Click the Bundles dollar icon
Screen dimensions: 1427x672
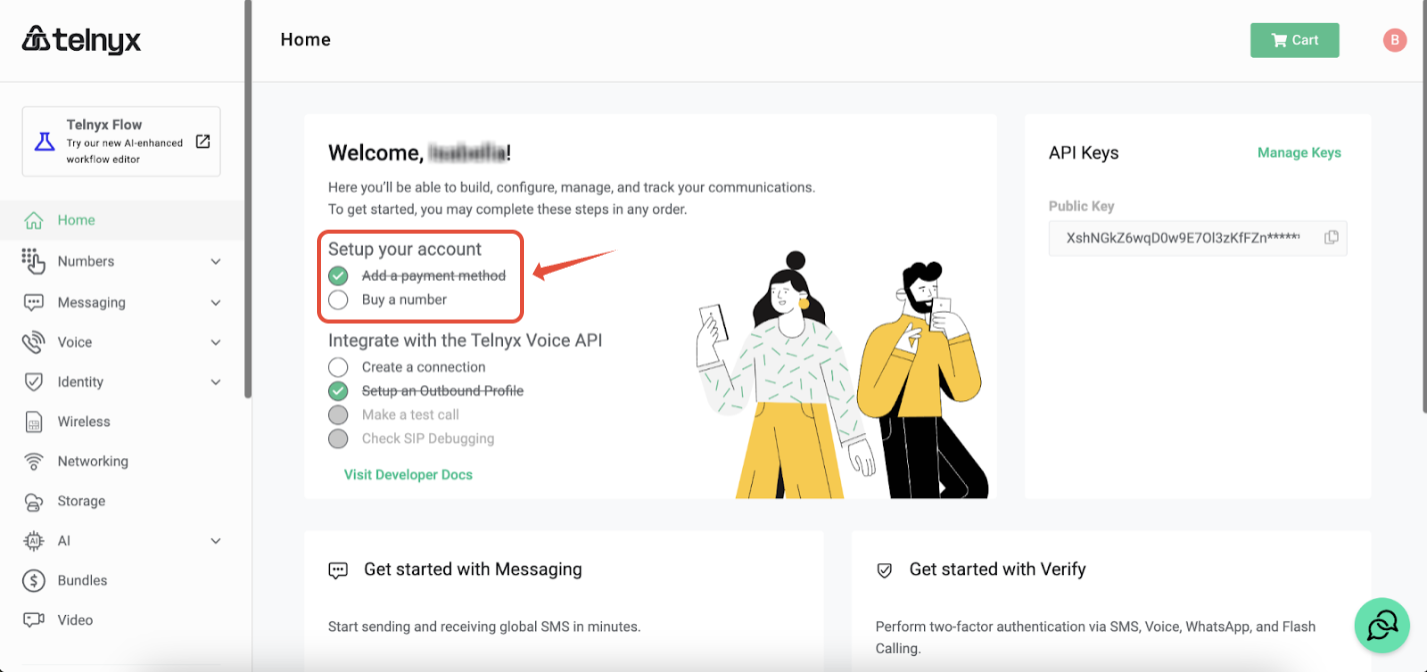34,580
